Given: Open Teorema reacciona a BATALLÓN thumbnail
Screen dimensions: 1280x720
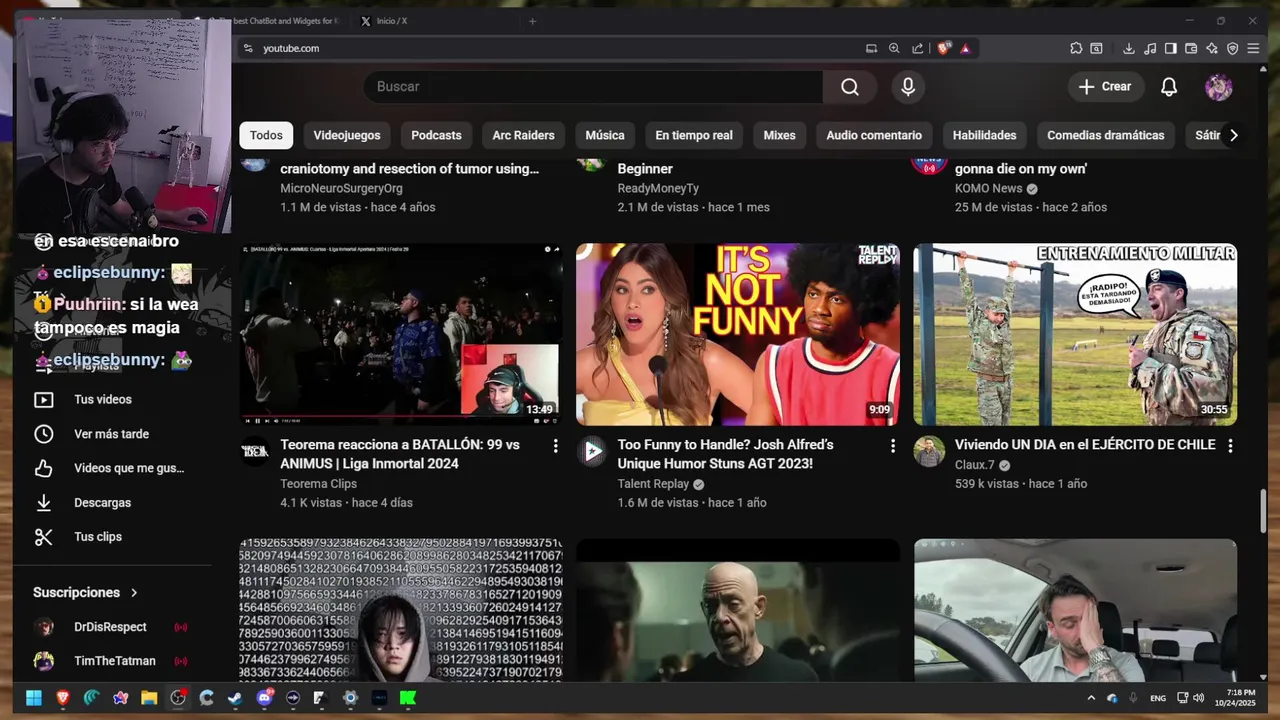Looking at the screenshot, I should pyautogui.click(x=400, y=335).
